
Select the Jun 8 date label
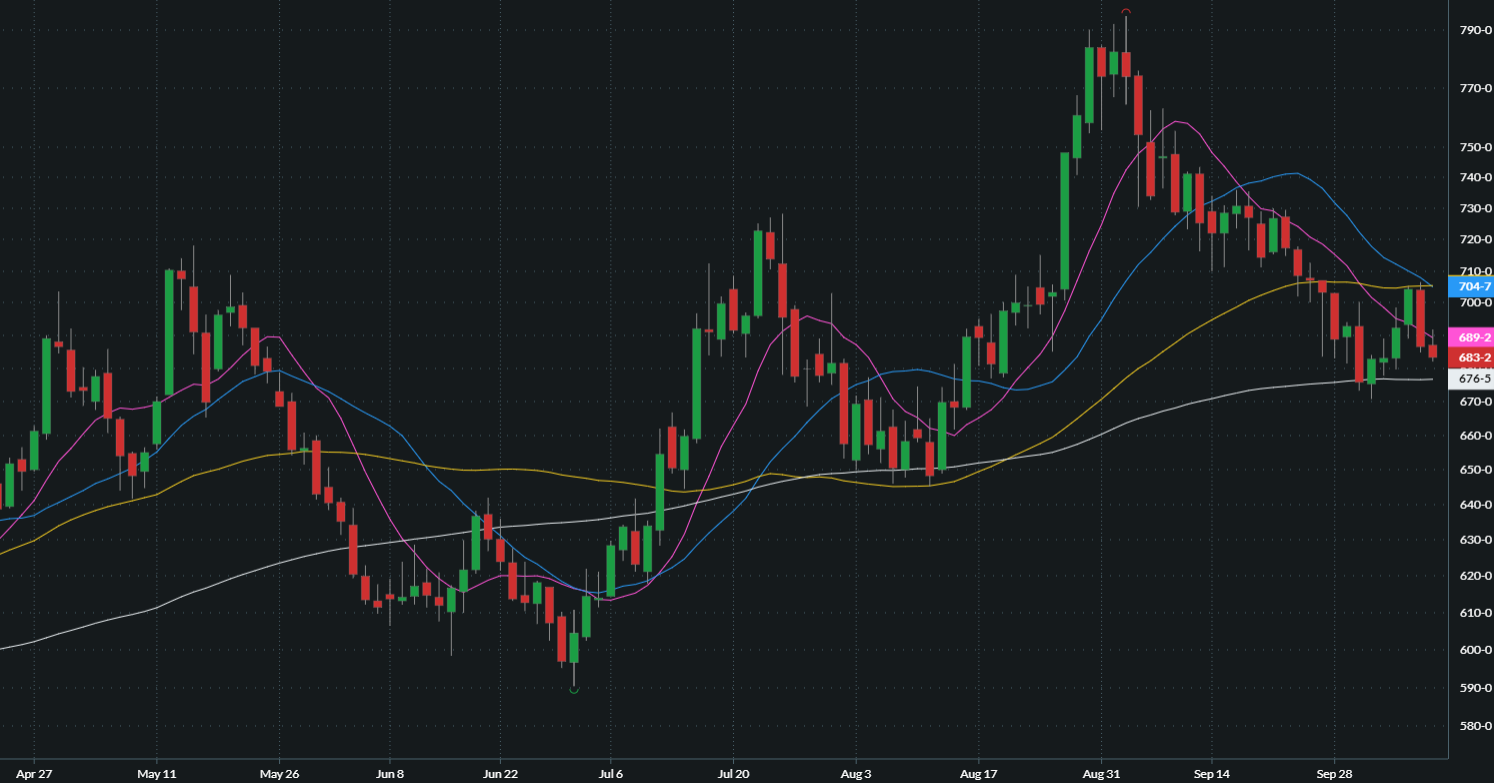[x=390, y=774]
